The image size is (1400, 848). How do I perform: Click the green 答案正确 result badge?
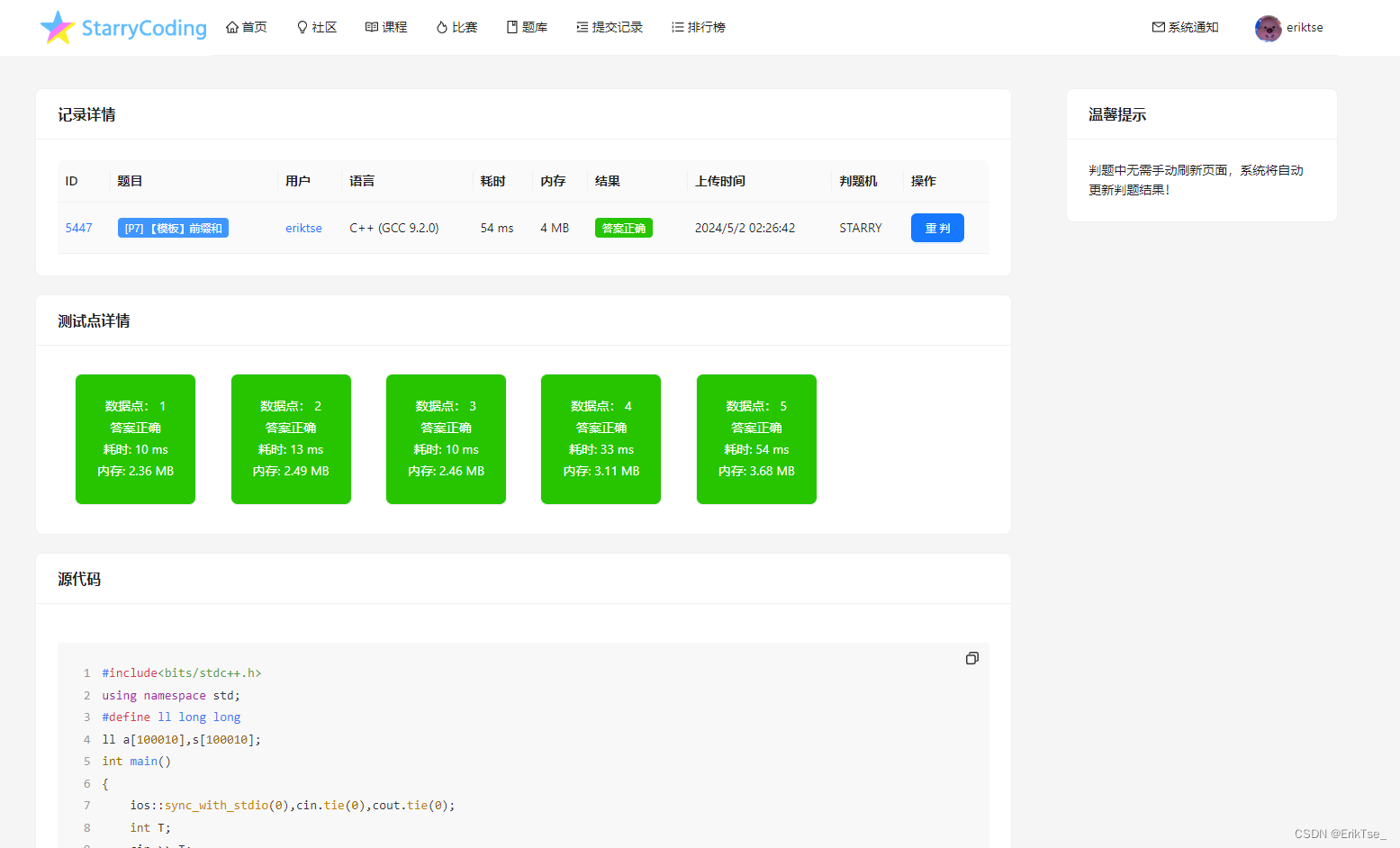click(624, 228)
